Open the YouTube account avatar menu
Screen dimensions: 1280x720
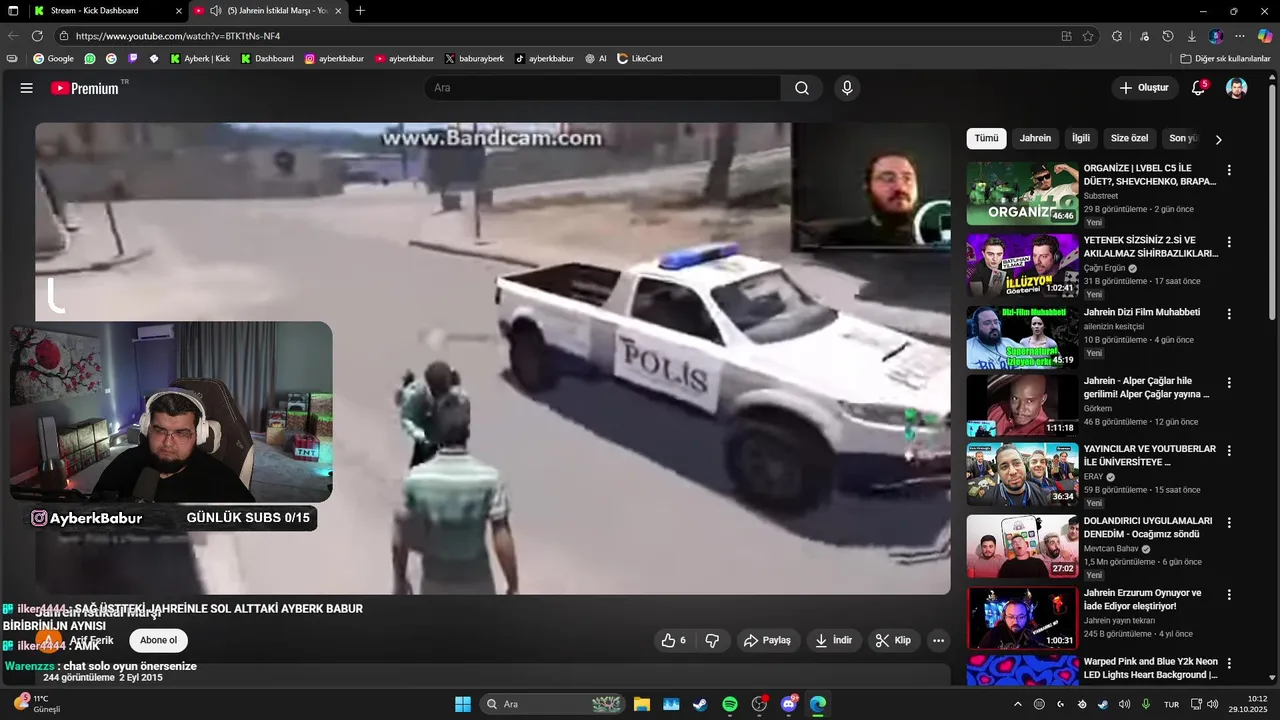[x=1237, y=88]
